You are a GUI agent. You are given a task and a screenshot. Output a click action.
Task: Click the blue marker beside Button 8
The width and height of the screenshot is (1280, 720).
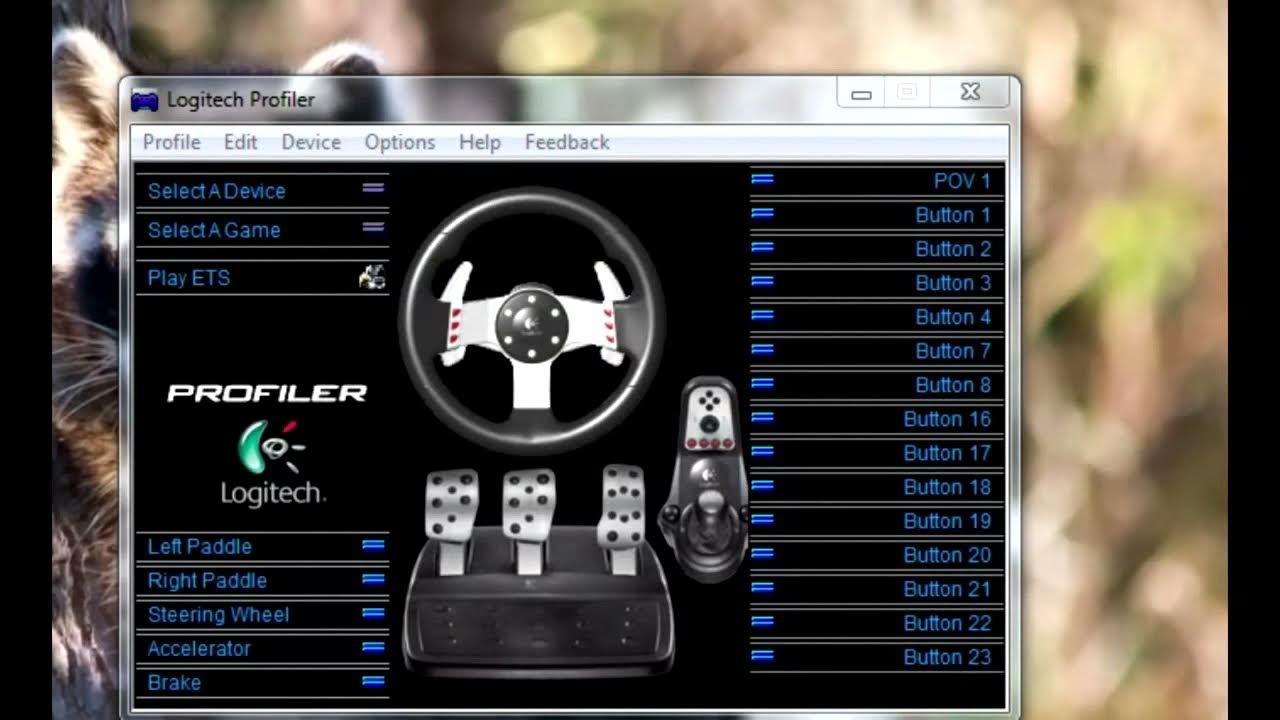[x=762, y=383]
